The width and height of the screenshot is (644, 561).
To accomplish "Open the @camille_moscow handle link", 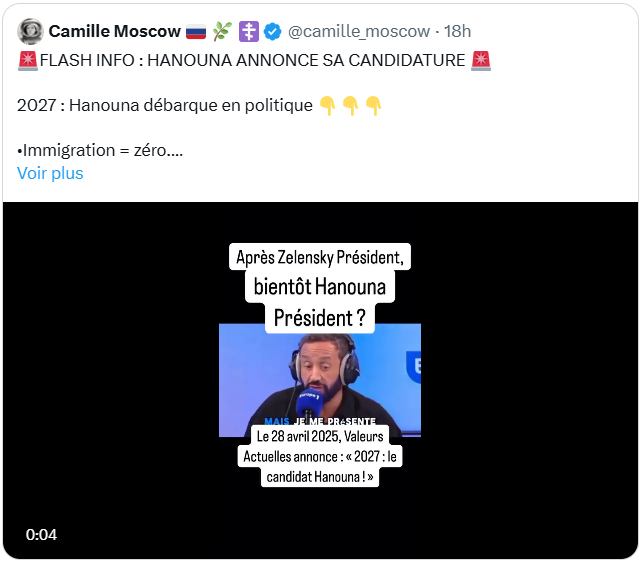I will tap(359, 31).
